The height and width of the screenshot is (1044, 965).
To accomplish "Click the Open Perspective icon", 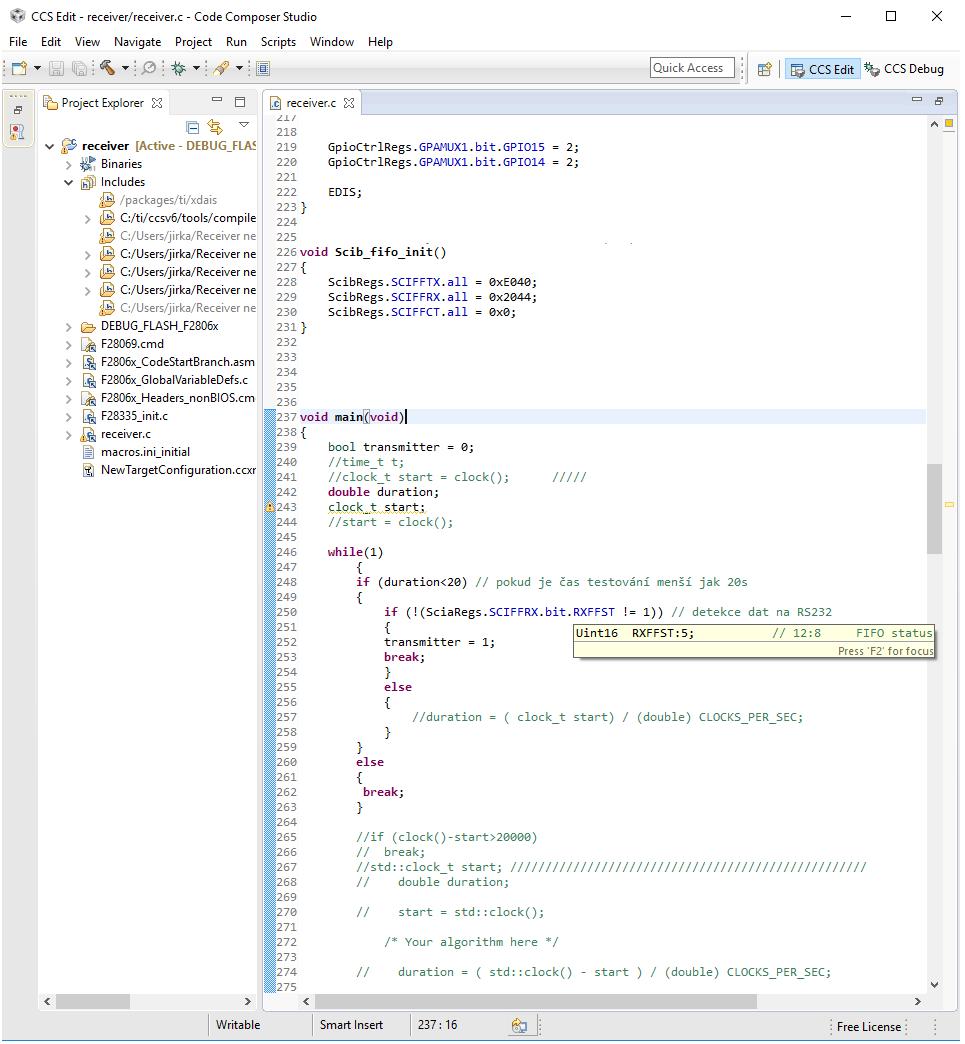I will coord(765,69).
